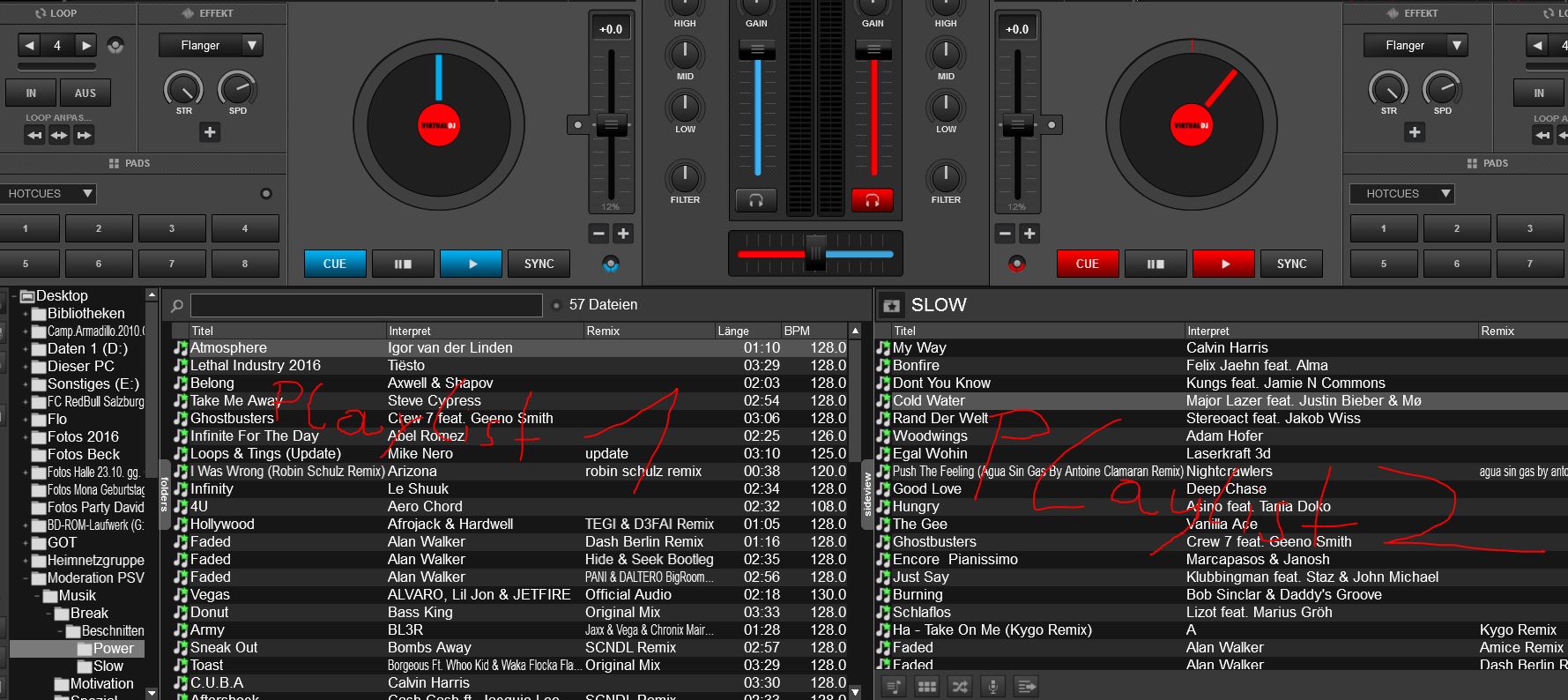1568x700 pixels.
Task: Click left deck blue volume fader handle
Action: click(757, 50)
